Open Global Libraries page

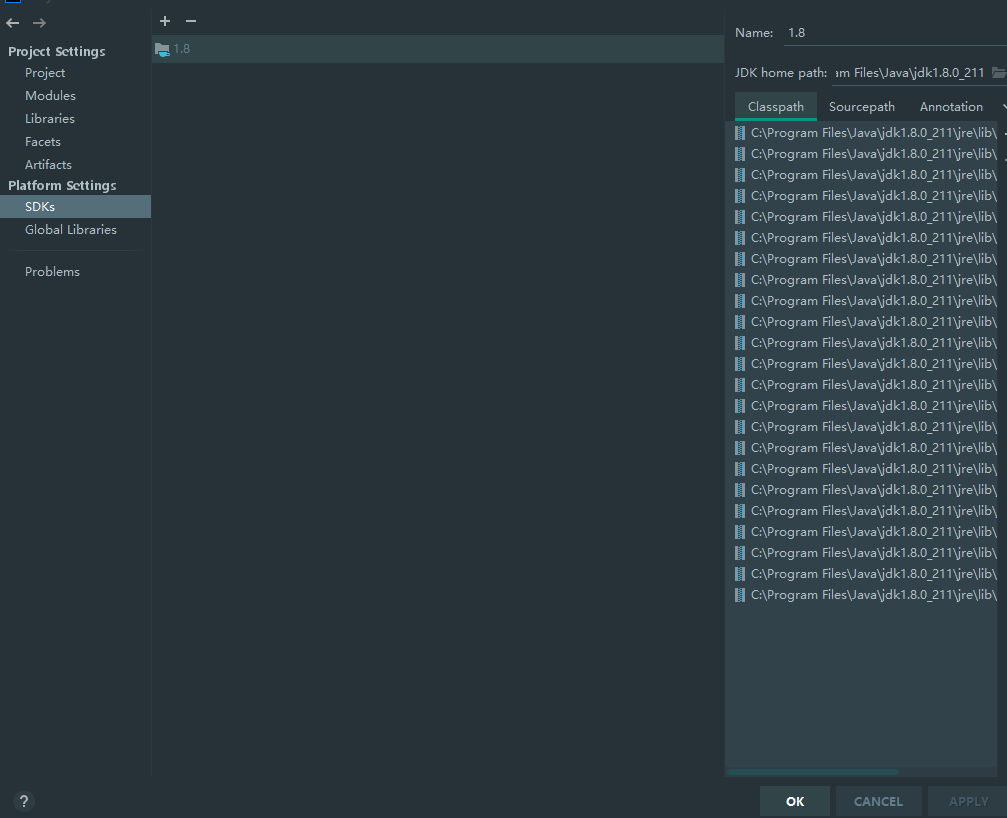click(x=71, y=230)
